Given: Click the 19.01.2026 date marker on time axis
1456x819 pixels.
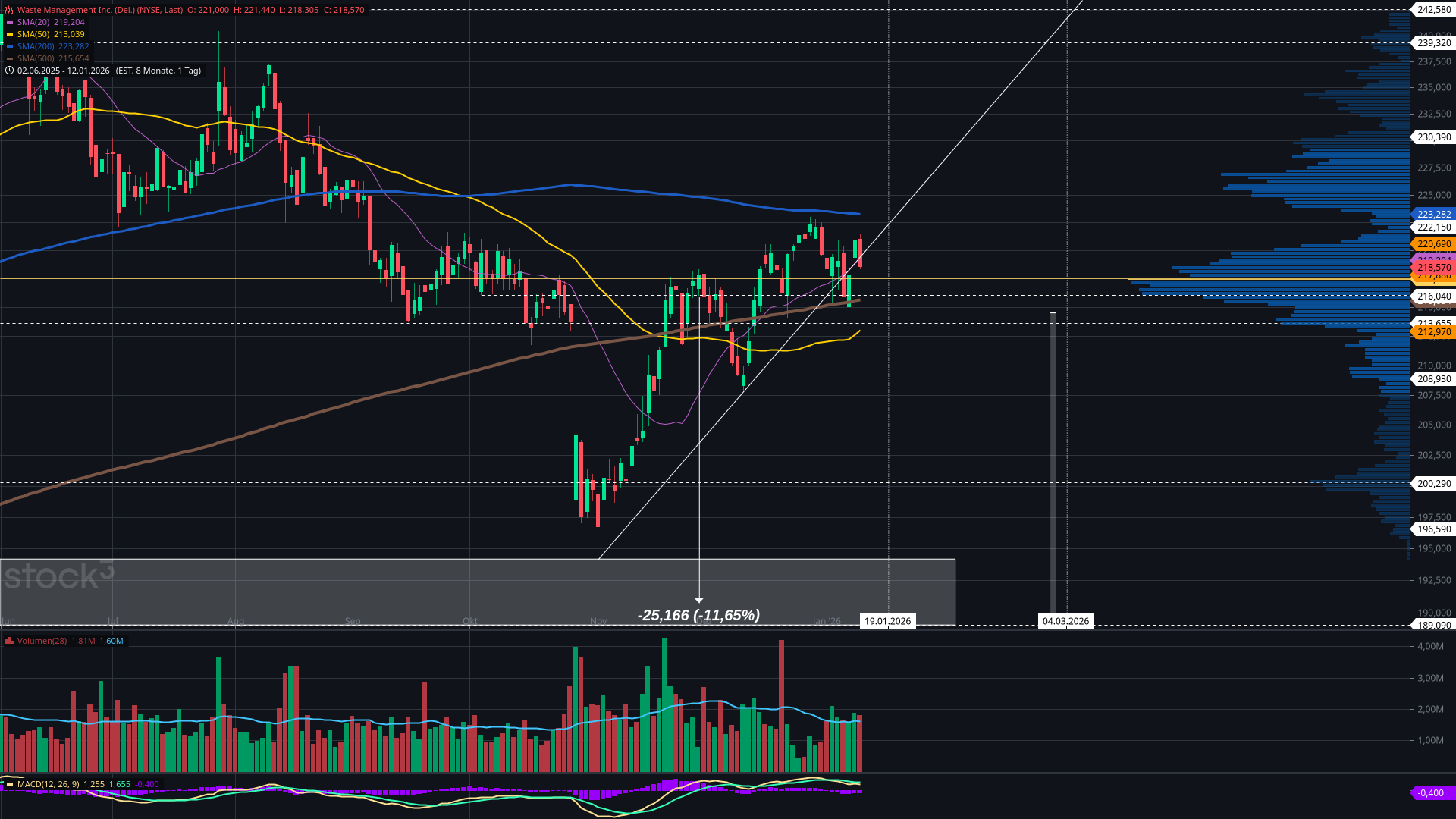Looking at the screenshot, I should (887, 621).
